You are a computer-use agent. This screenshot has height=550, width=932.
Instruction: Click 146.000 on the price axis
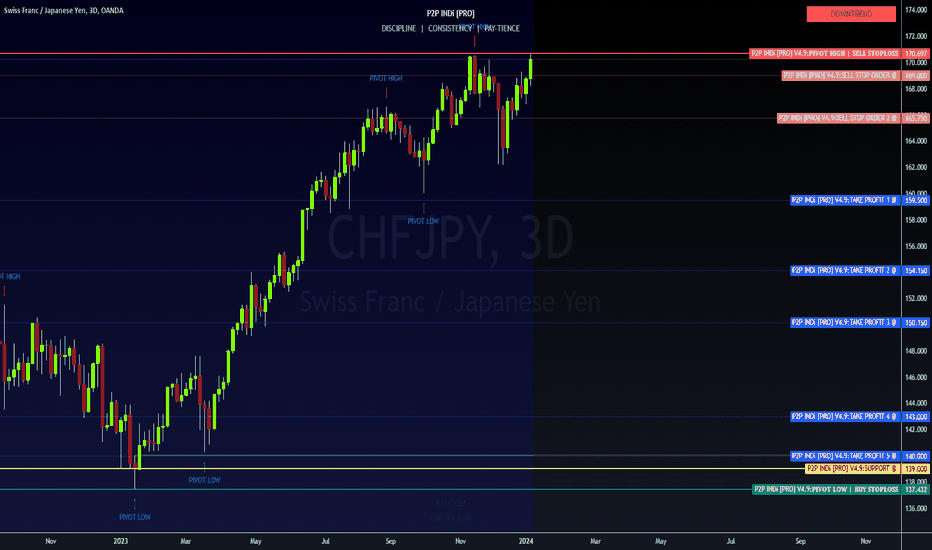click(x=916, y=377)
